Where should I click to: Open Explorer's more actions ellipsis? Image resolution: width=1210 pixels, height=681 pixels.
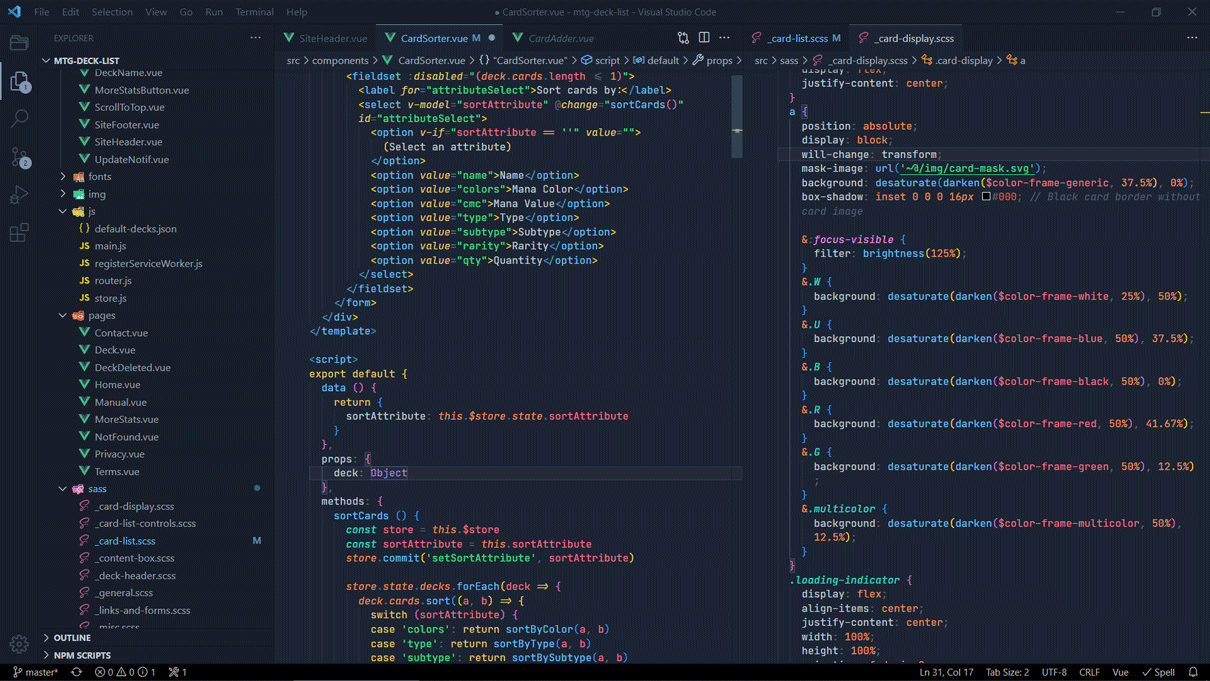256,38
